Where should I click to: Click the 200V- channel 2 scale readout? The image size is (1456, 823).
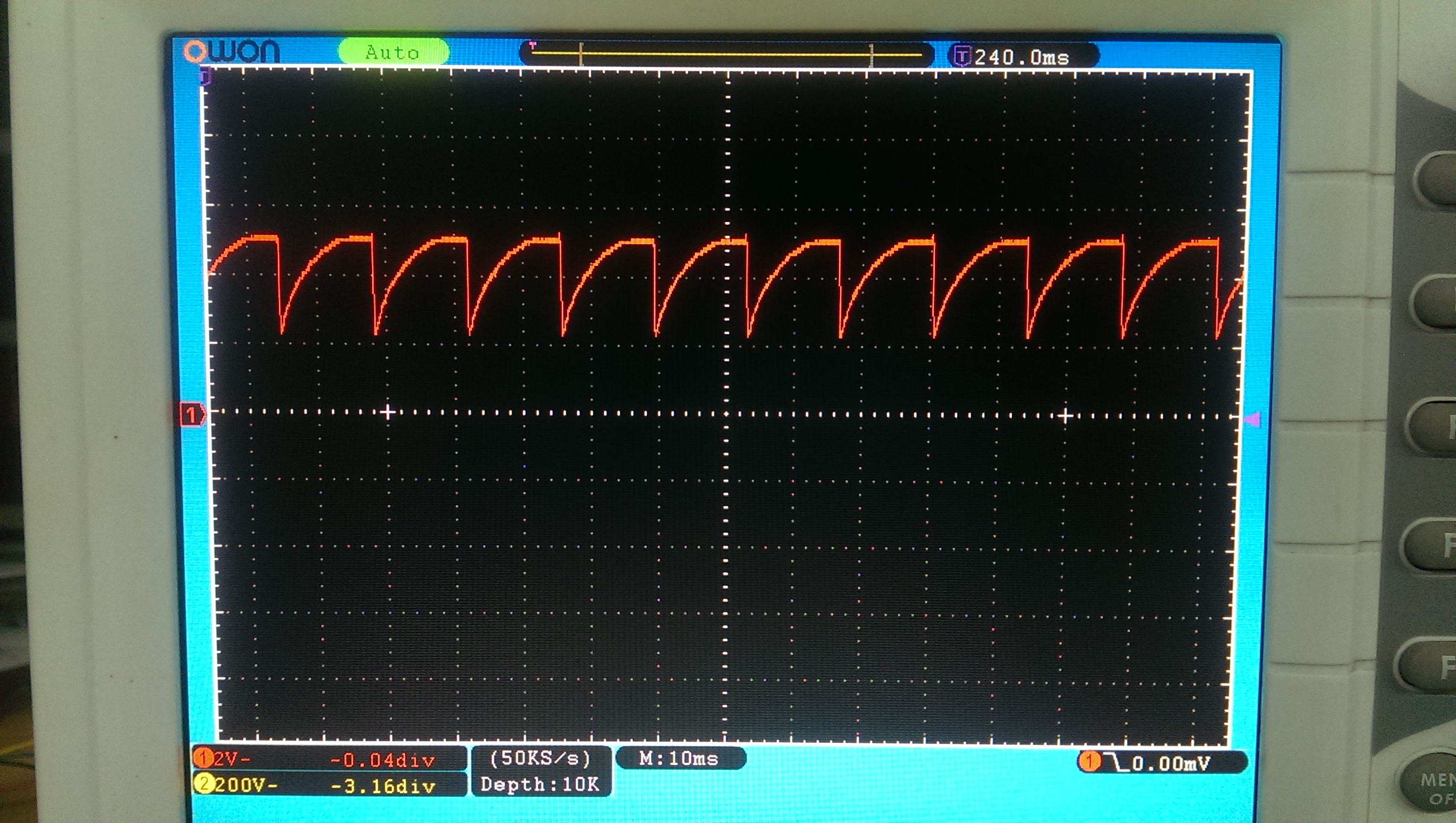pos(246,785)
